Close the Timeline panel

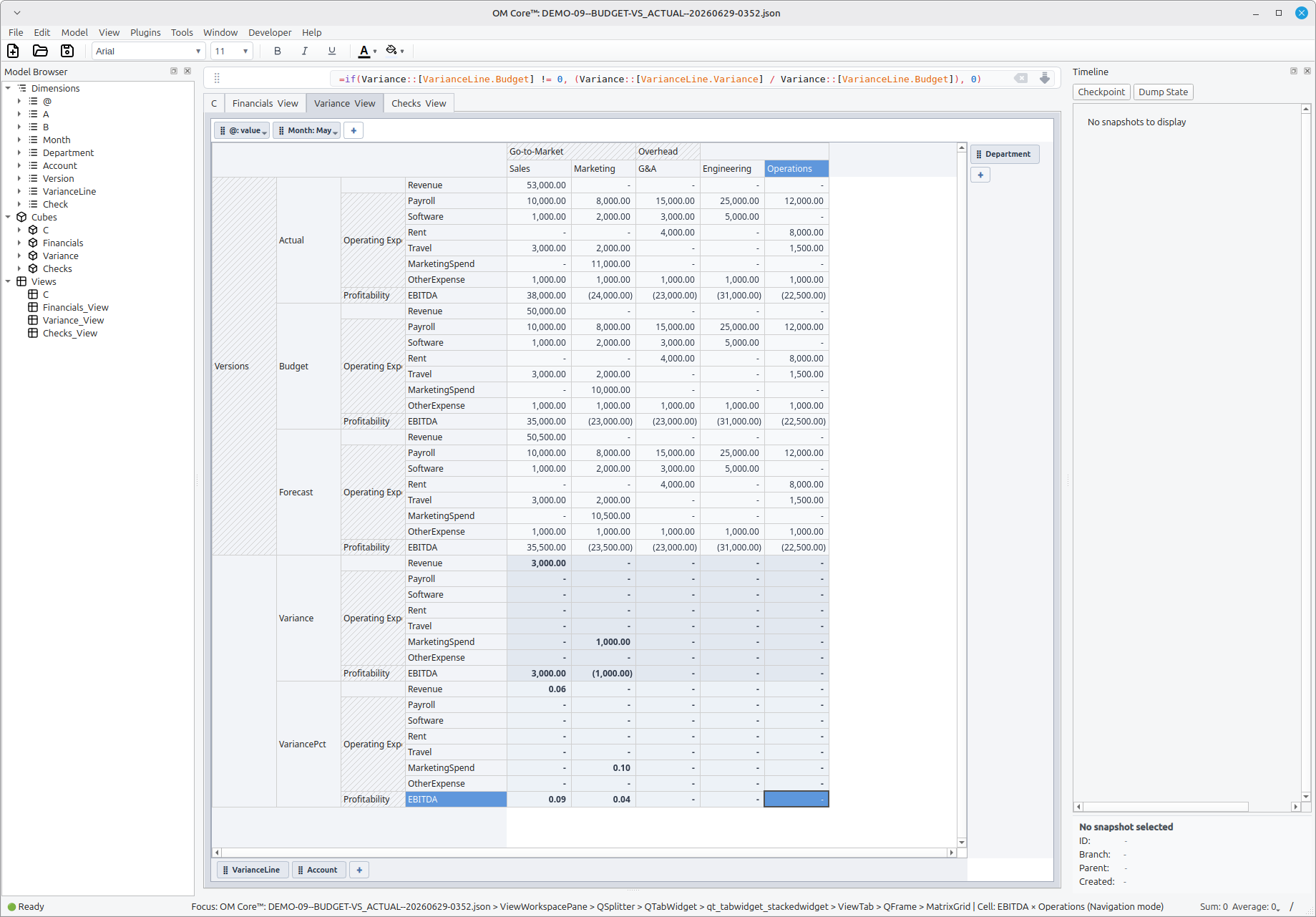pos(1307,72)
